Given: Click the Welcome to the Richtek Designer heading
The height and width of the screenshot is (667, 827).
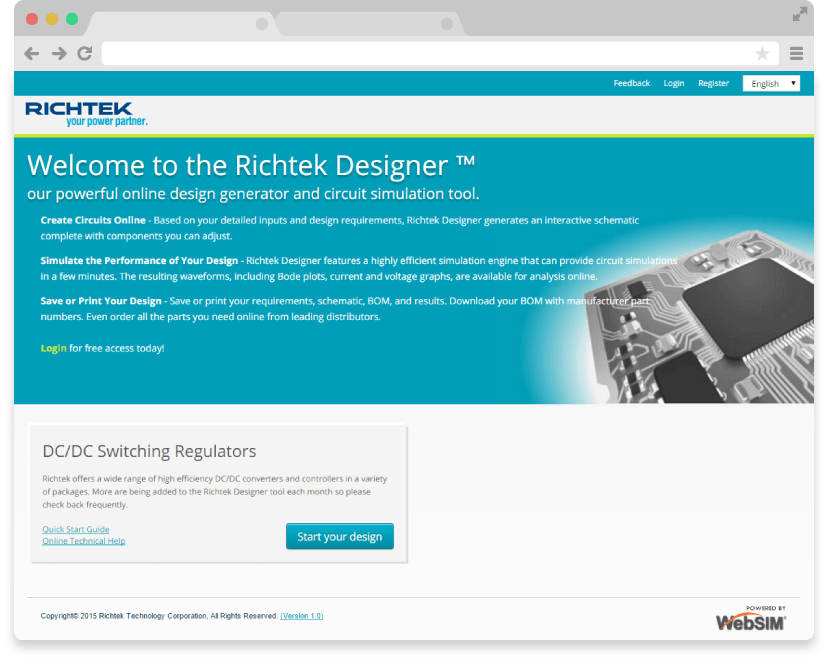Looking at the screenshot, I should point(251,166).
